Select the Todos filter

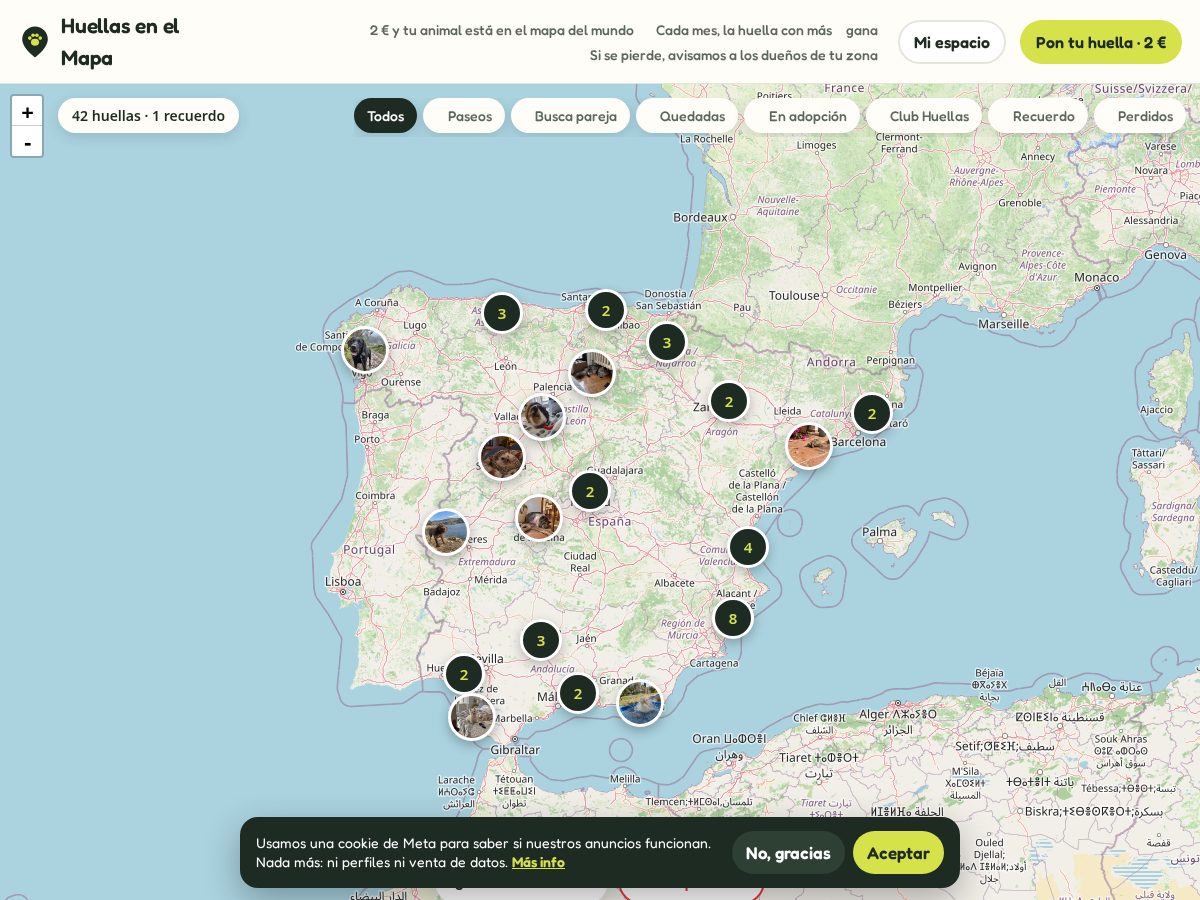(385, 116)
